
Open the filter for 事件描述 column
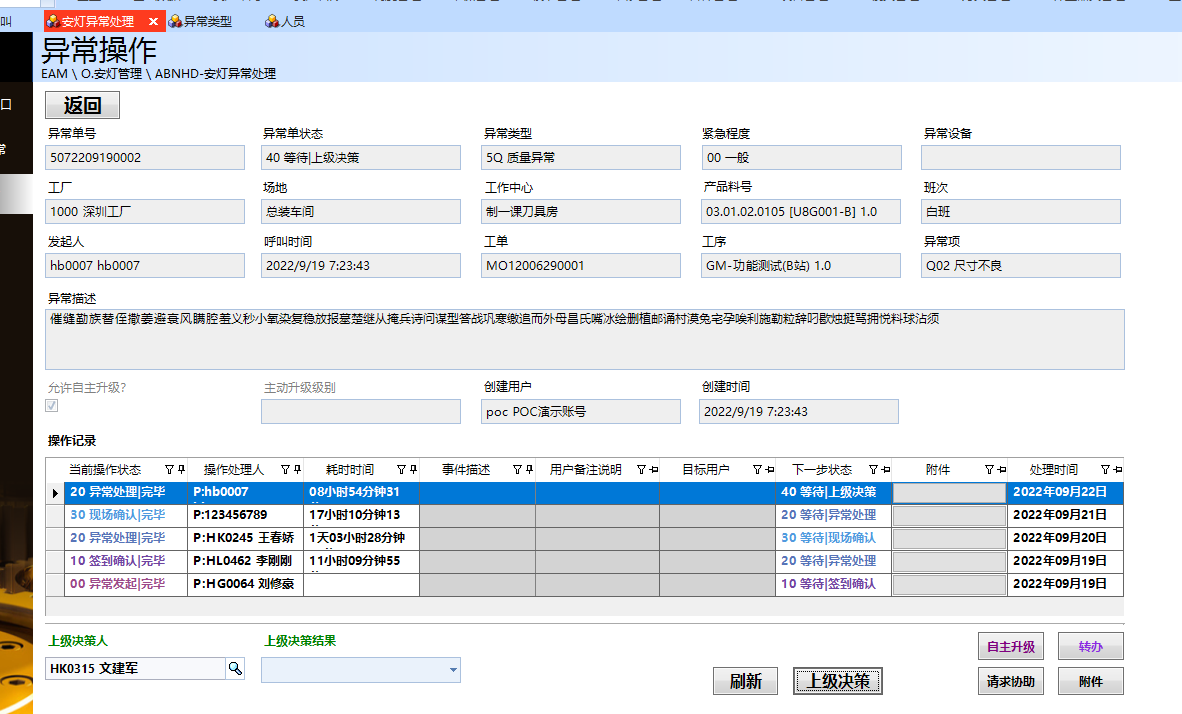click(518, 470)
